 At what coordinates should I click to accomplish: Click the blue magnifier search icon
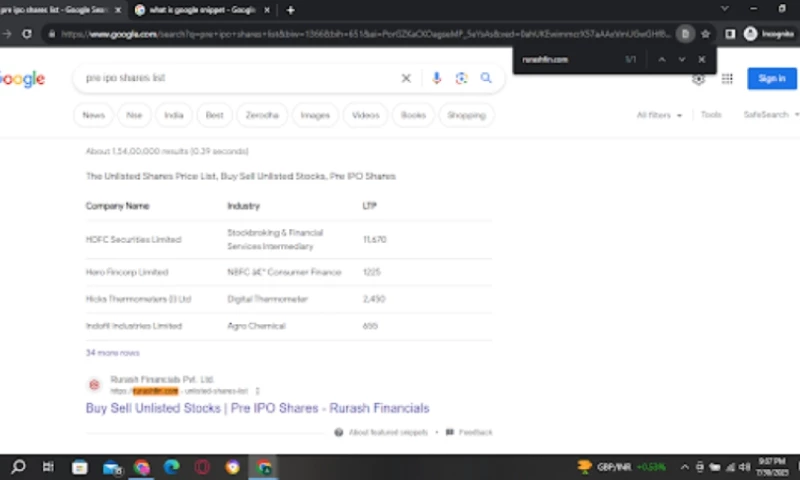point(486,78)
